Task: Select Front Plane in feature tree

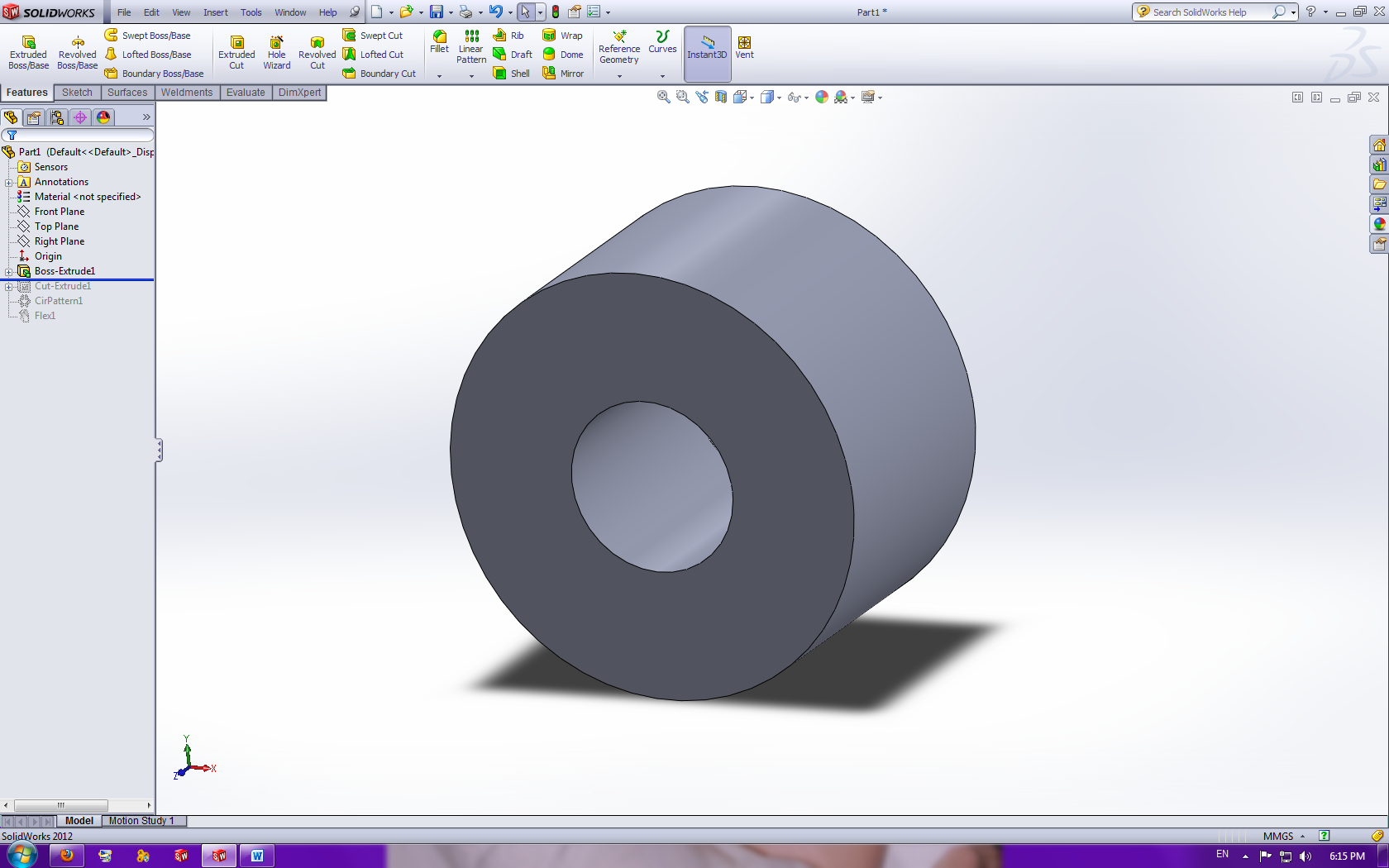Action: coord(60,212)
